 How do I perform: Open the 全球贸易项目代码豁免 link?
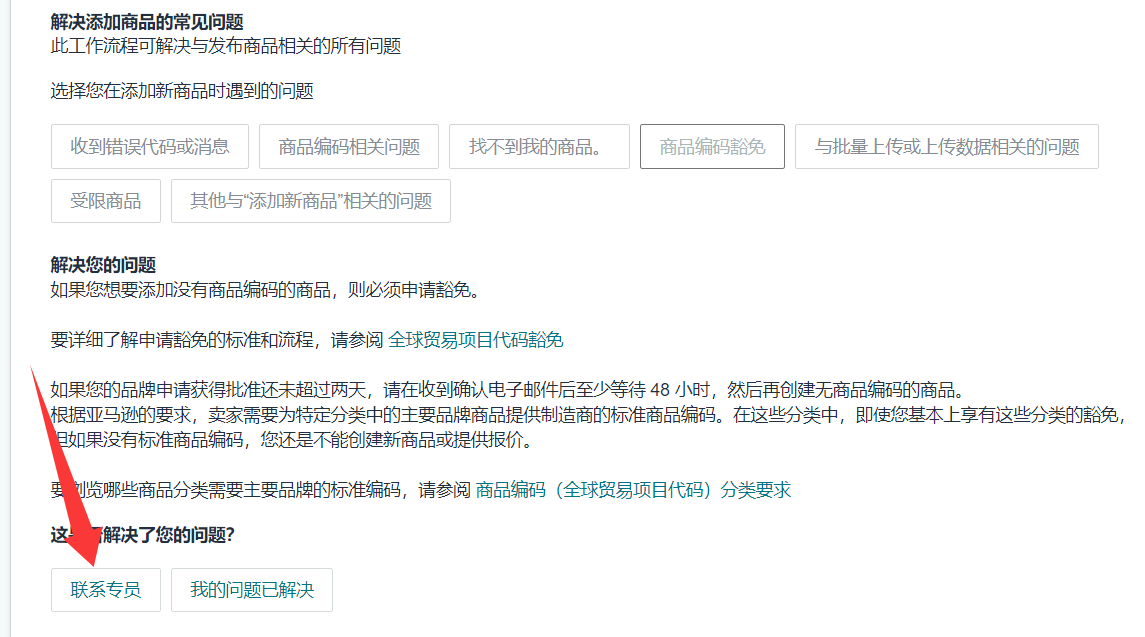click(475, 340)
